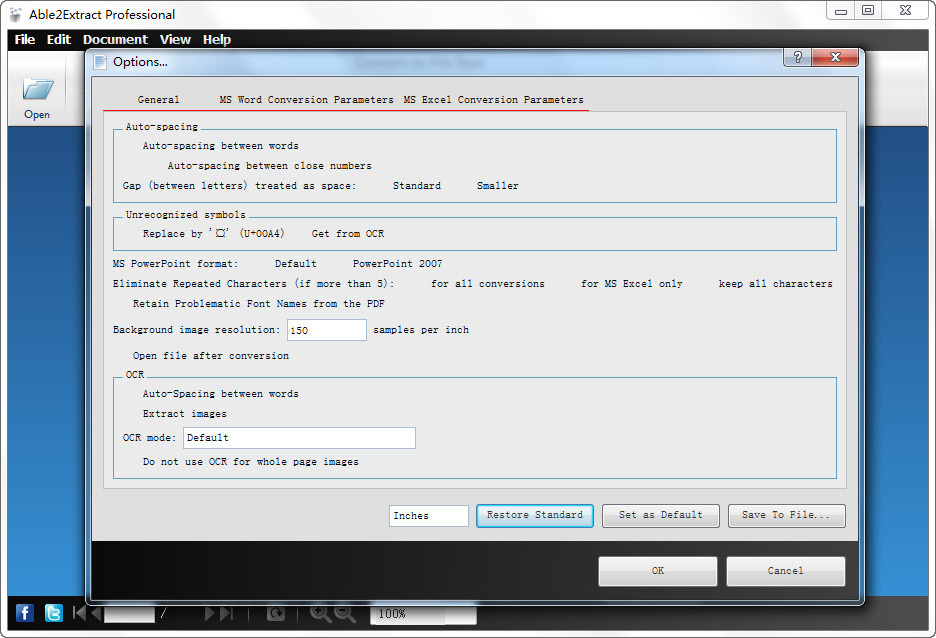Screen dimensions: 936x638
Task: Dismiss dialog with the Cancel button
Action: coord(785,571)
